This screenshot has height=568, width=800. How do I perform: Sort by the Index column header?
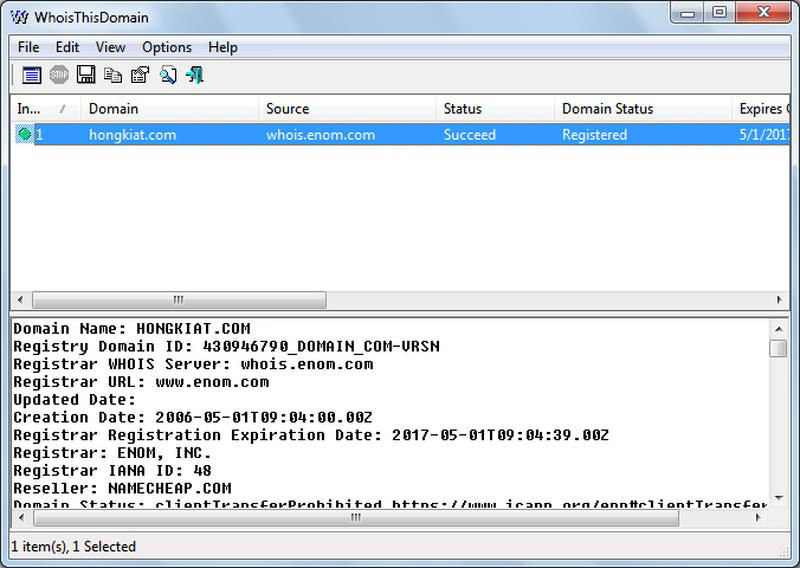[x=45, y=109]
